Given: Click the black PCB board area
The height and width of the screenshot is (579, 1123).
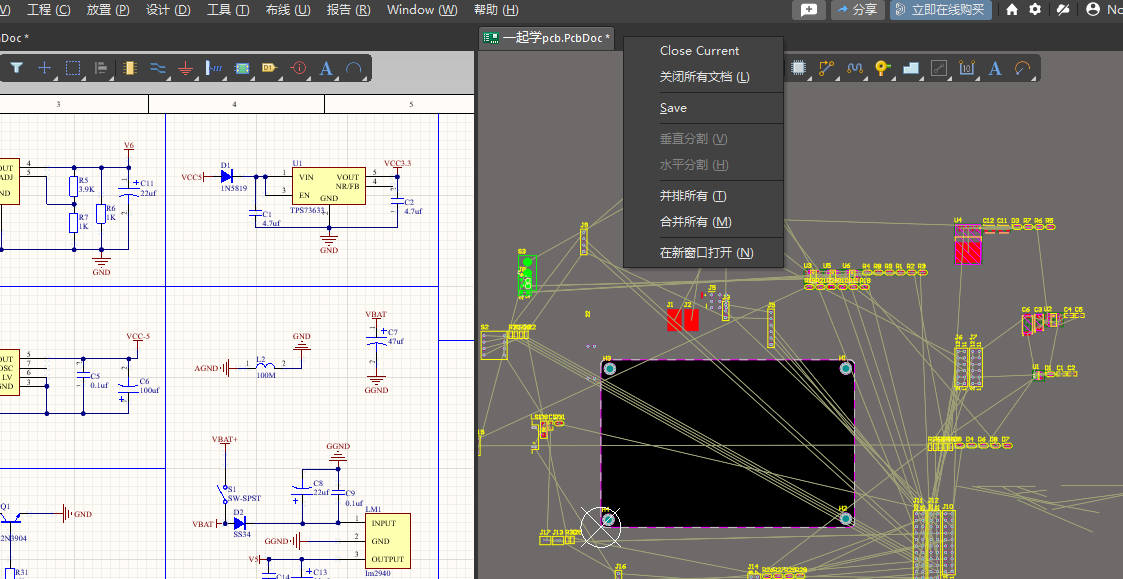Looking at the screenshot, I should (x=727, y=443).
